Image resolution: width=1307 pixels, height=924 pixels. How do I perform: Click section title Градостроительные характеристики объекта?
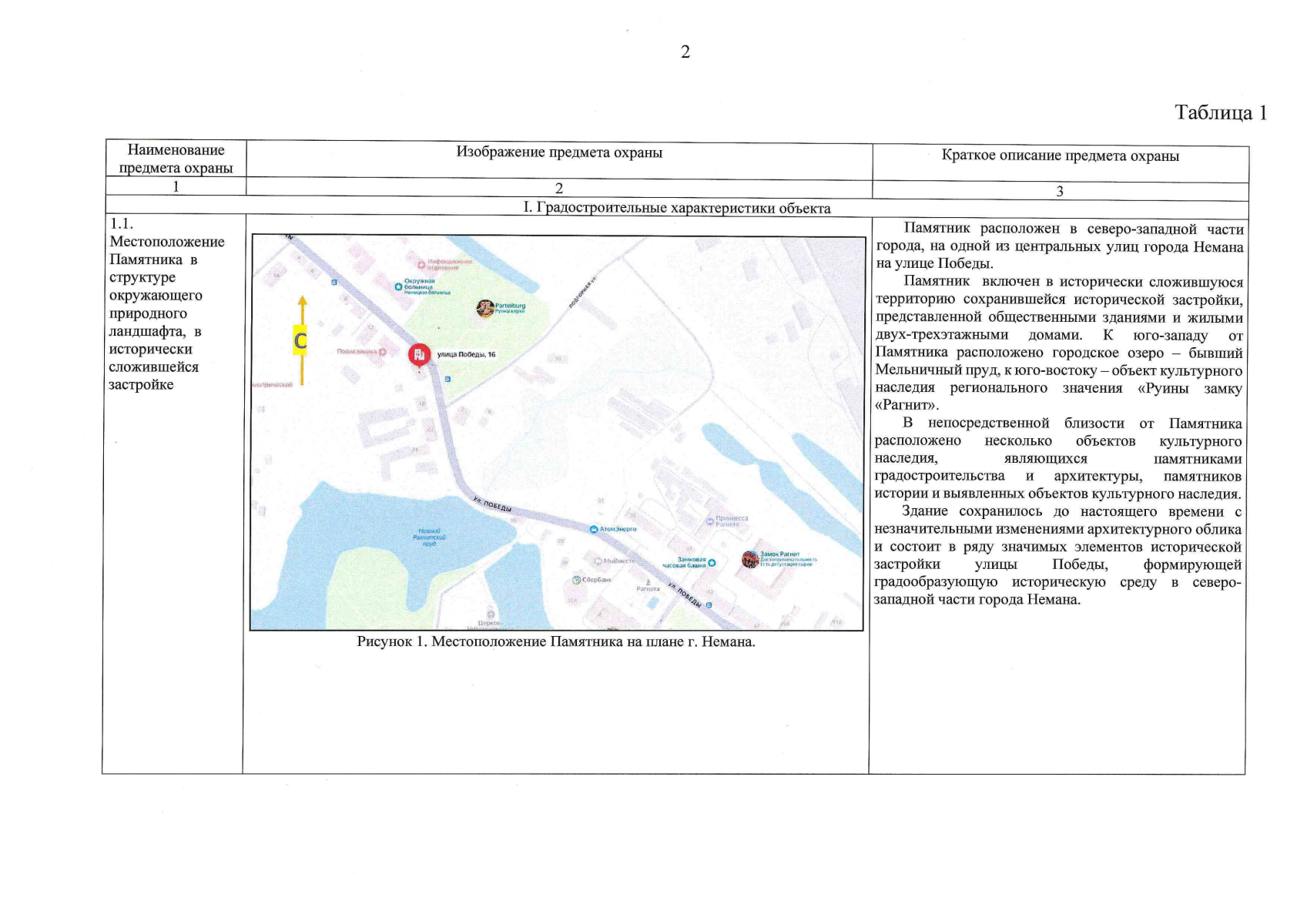676,209
